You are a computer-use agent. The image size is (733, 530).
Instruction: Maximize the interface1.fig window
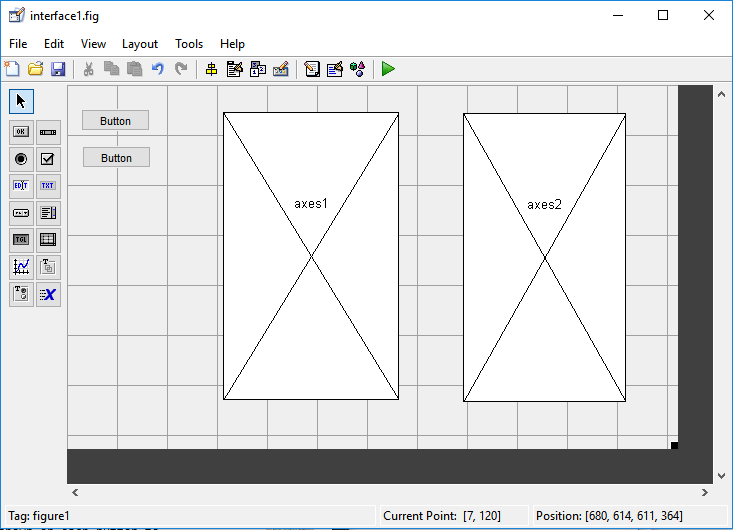(x=663, y=15)
